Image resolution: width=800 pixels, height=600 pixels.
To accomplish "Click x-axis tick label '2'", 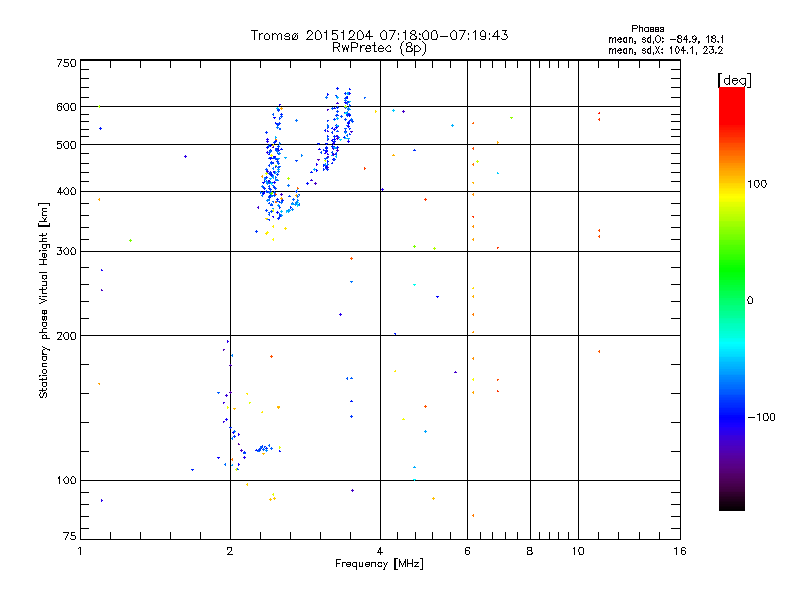I will pos(230,551).
